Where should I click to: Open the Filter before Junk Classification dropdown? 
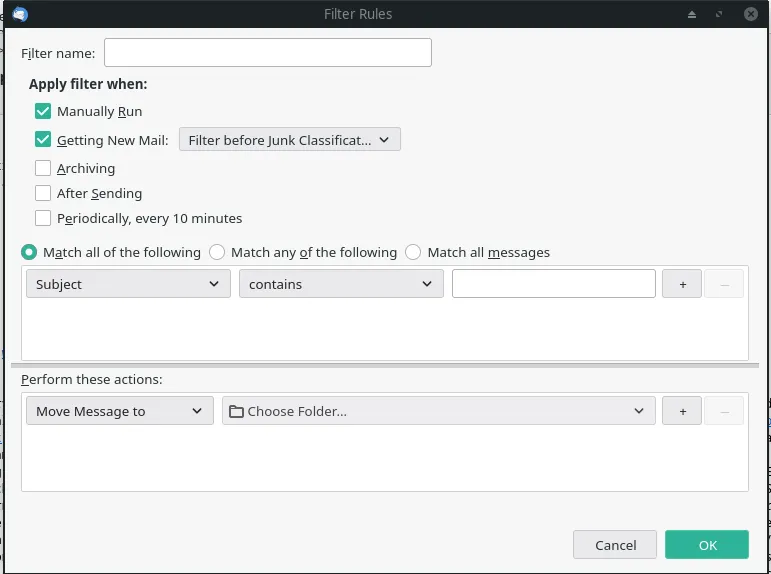point(289,140)
